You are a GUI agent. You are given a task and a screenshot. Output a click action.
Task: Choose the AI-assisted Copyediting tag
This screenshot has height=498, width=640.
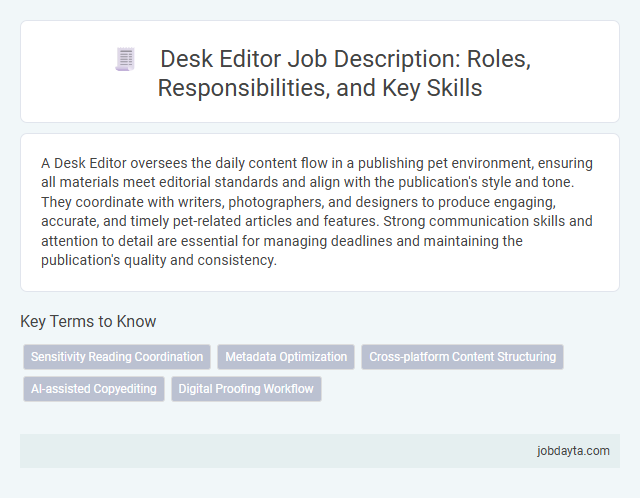pyautogui.click(x=94, y=389)
